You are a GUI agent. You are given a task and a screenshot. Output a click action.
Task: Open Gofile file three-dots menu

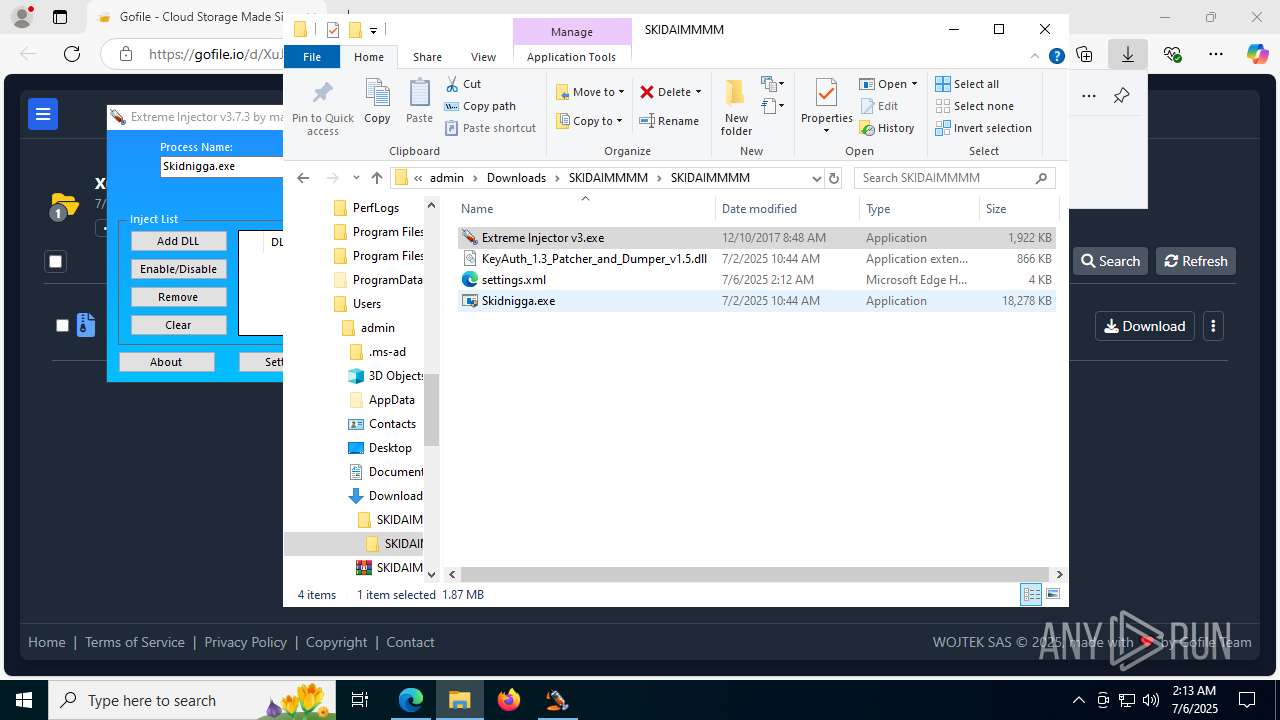pos(1213,326)
